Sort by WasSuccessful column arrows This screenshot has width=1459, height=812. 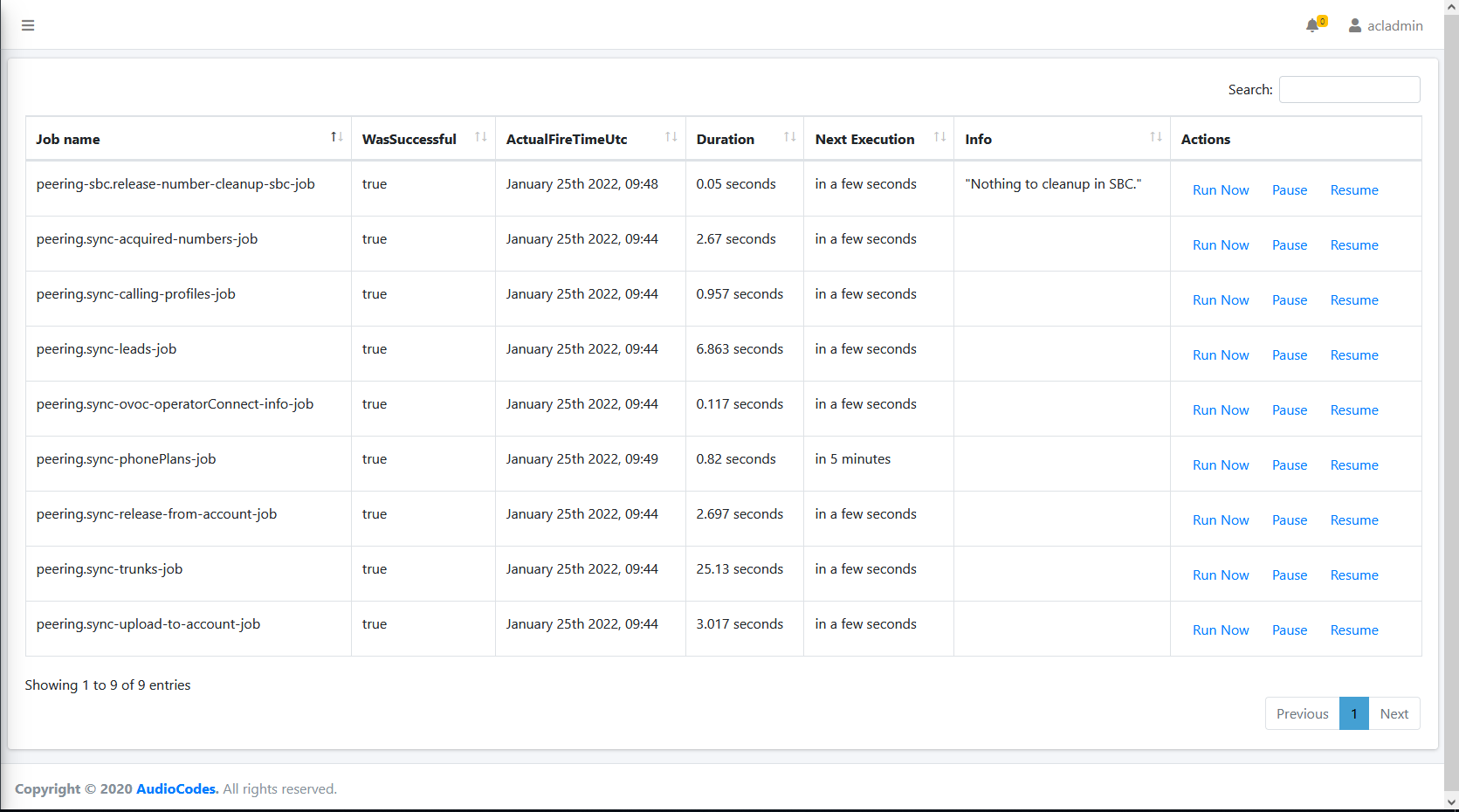pos(480,138)
